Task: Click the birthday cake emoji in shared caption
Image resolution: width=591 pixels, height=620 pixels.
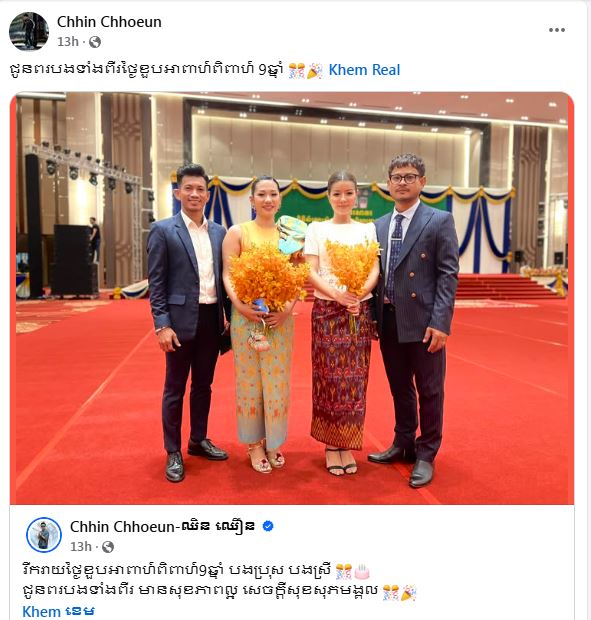Action: [x=362, y=571]
